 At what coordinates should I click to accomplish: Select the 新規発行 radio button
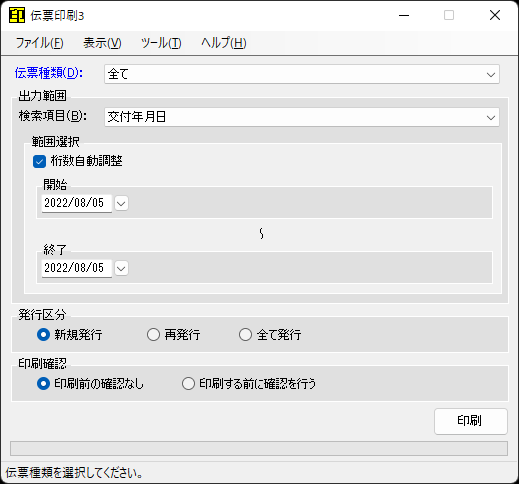(x=43, y=335)
